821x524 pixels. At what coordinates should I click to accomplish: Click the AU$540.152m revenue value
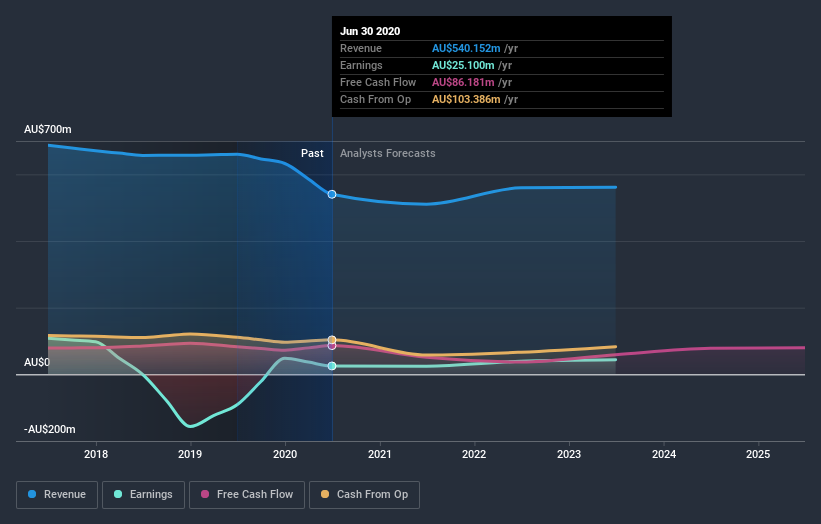click(466, 48)
